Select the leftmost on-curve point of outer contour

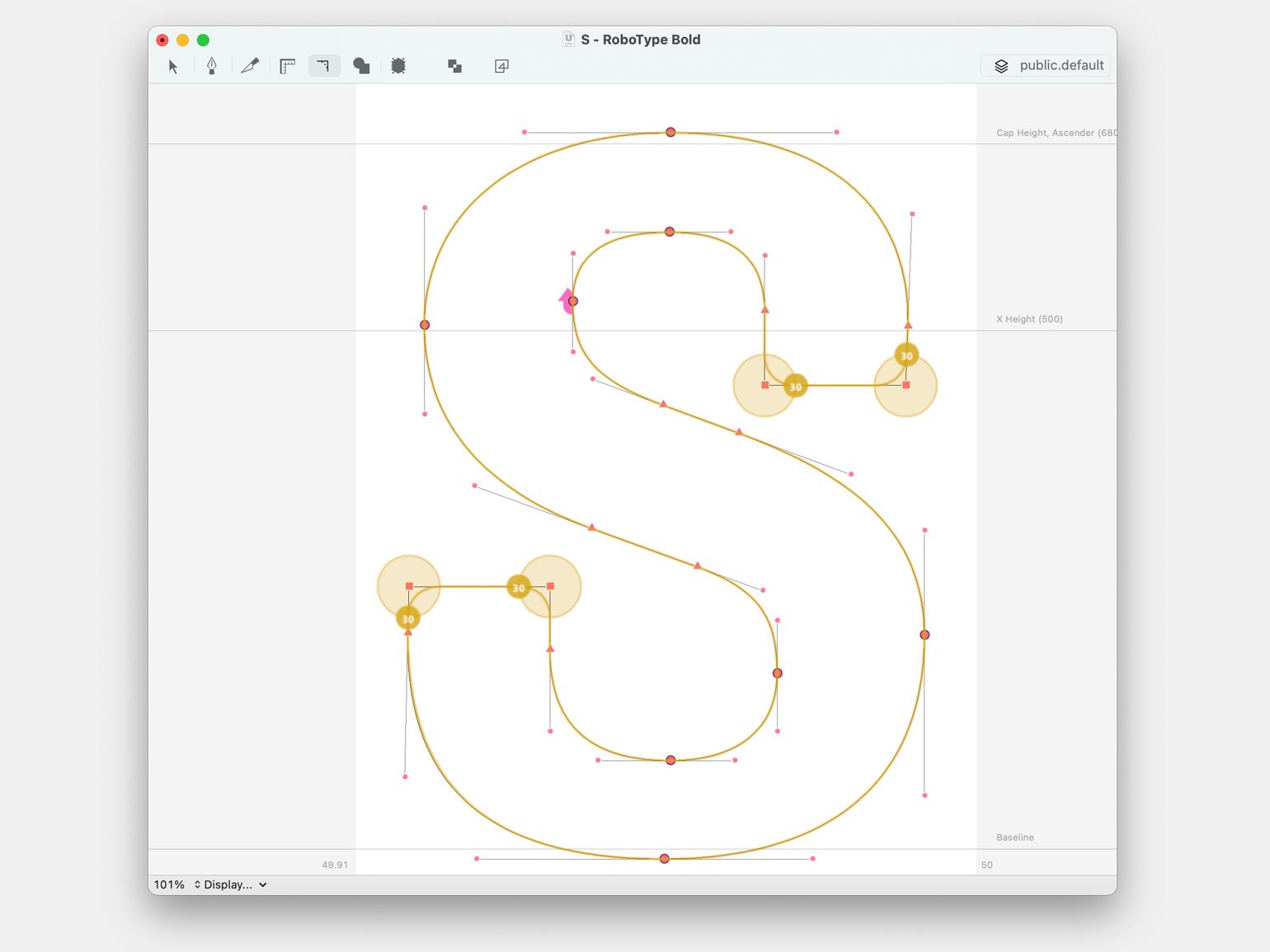(x=425, y=325)
